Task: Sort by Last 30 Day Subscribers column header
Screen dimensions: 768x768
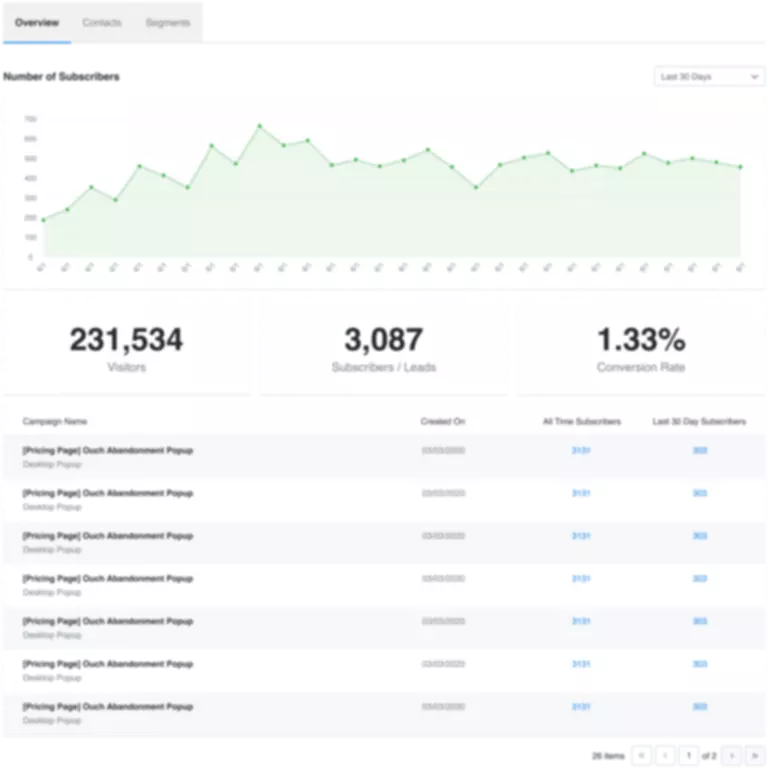Action: pos(698,422)
